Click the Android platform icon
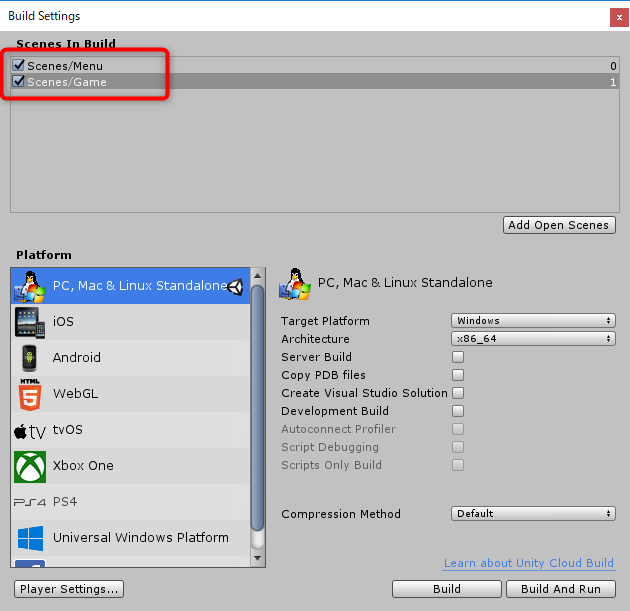The width and height of the screenshot is (630, 611). (x=30, y=358)
